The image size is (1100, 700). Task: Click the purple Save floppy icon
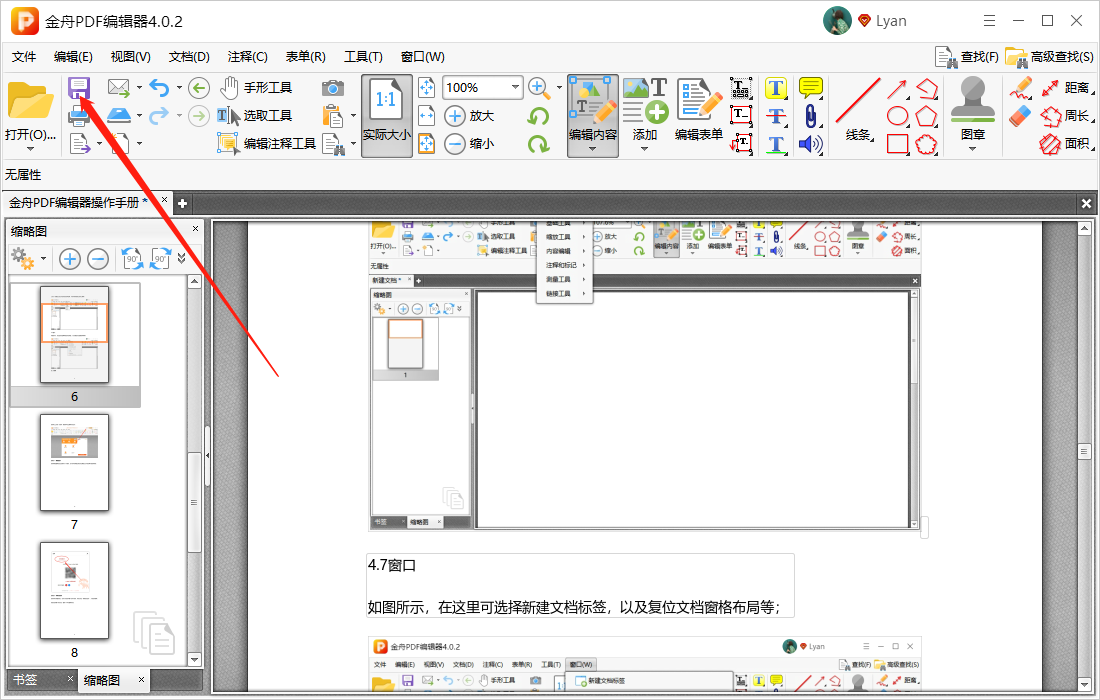pos(79,88)
